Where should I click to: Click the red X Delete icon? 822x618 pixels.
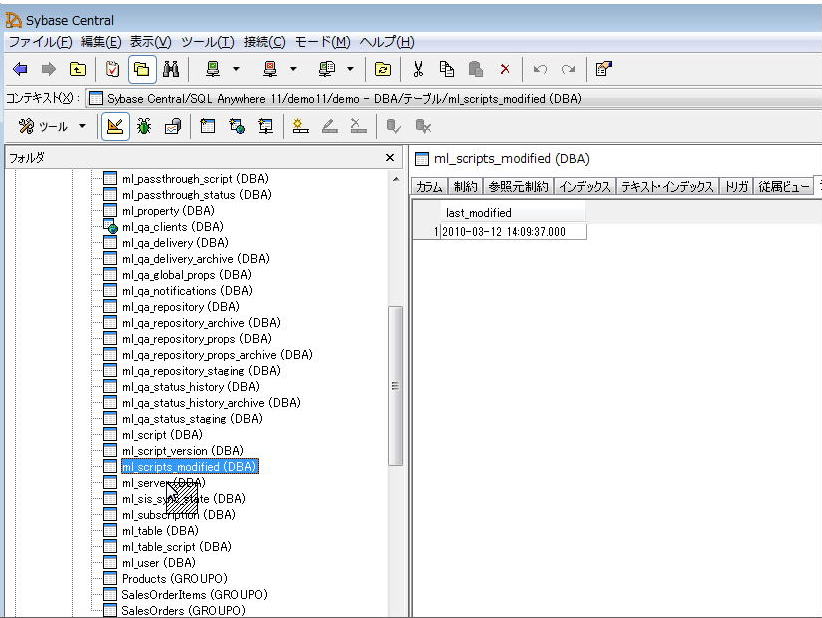click(504, 69)
